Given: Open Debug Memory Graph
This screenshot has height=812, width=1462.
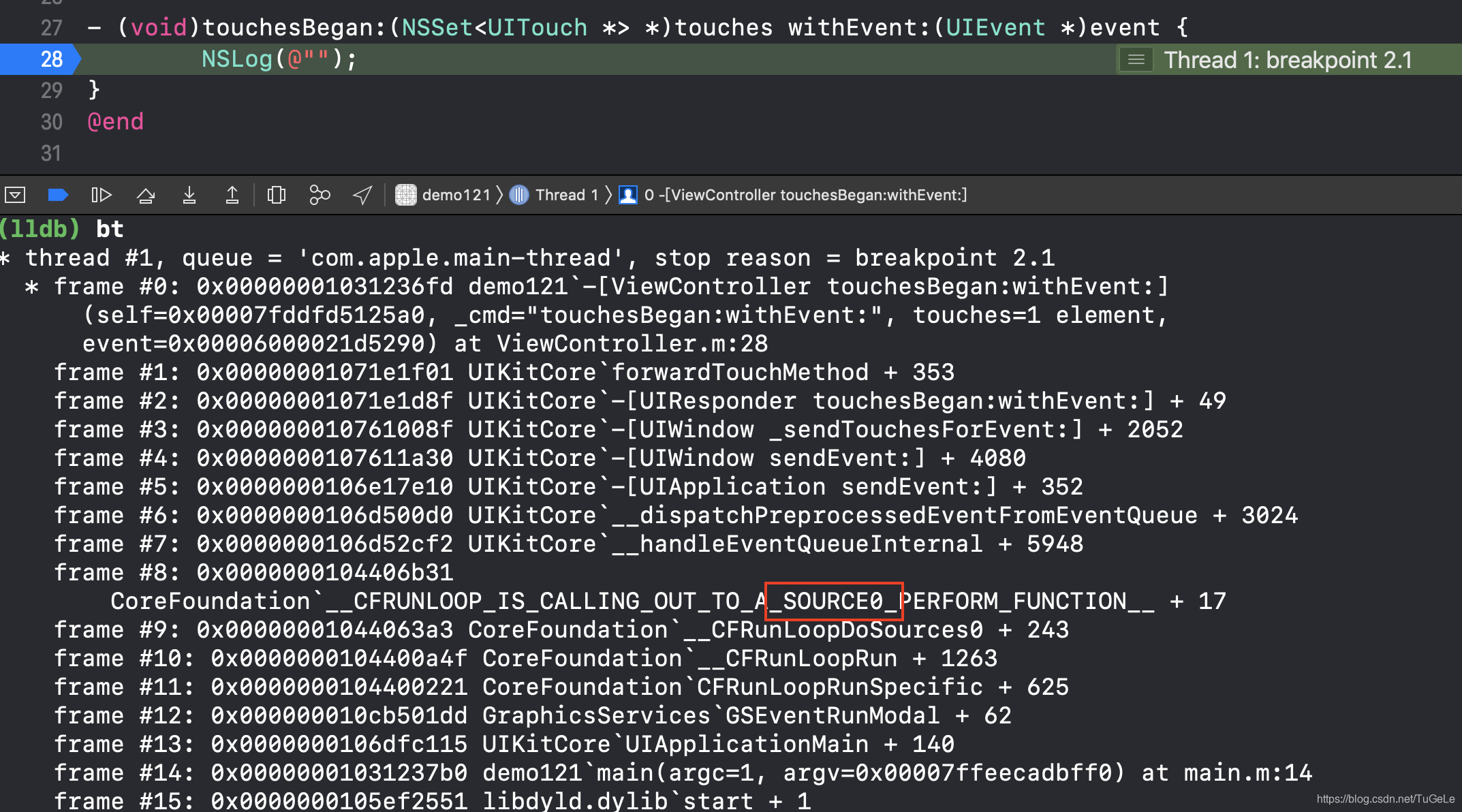Looking at the screenshot, I should 320,196.
